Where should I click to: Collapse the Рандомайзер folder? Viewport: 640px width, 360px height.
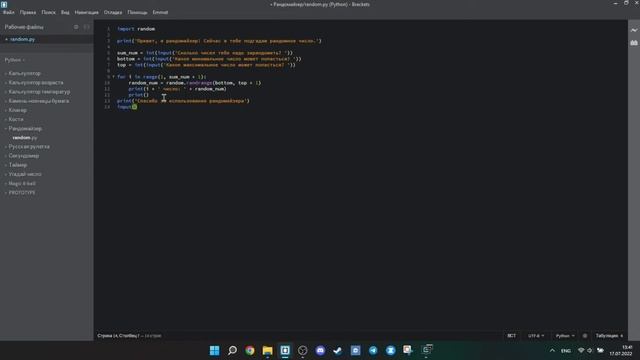[25, 129]
